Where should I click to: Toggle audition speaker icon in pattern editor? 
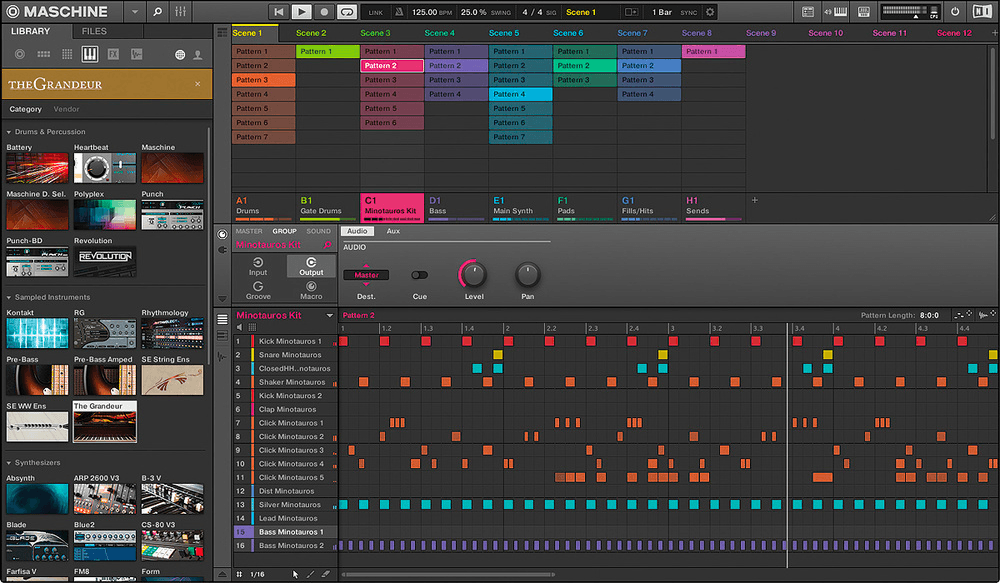[x=240, y=327]
